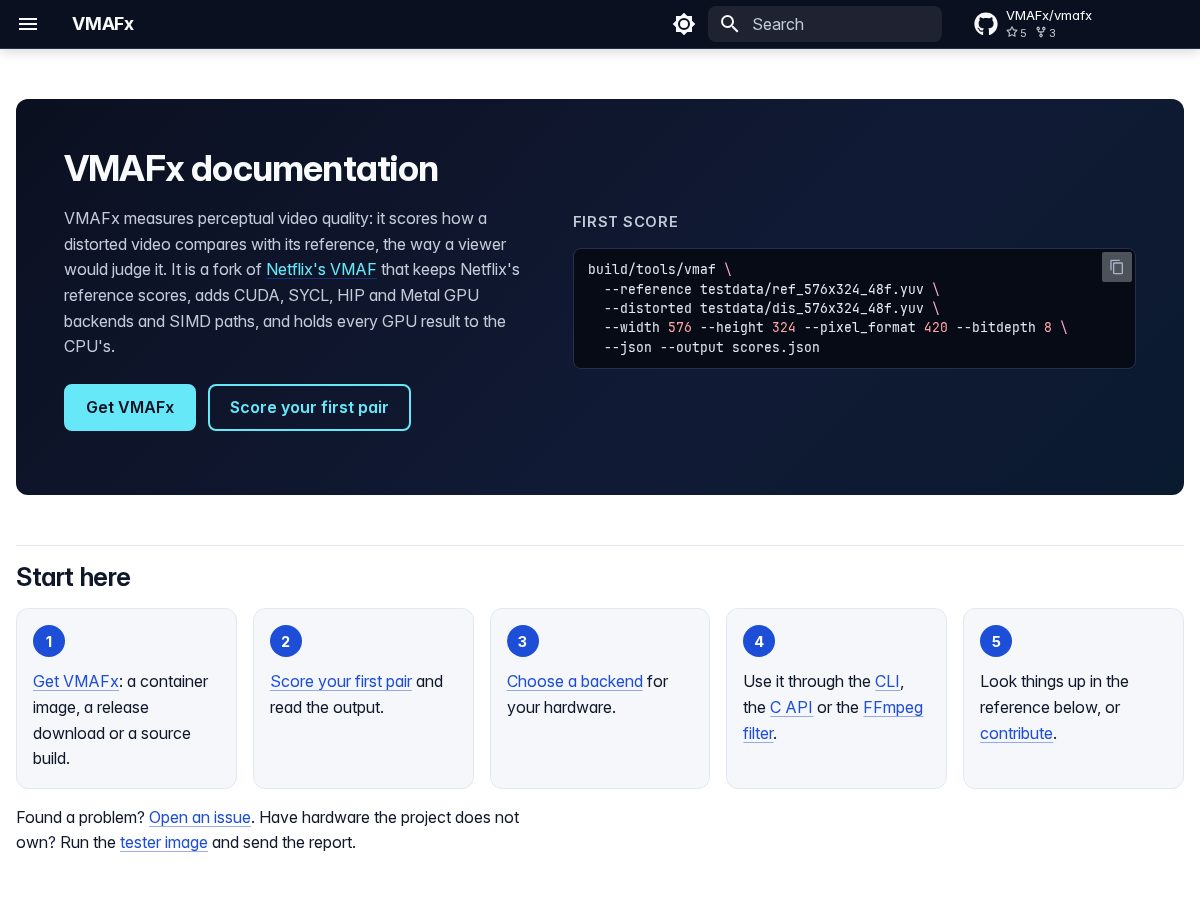Open the Choose a backend link
This screenshot has height=900, width=1200.
point(575,681)
